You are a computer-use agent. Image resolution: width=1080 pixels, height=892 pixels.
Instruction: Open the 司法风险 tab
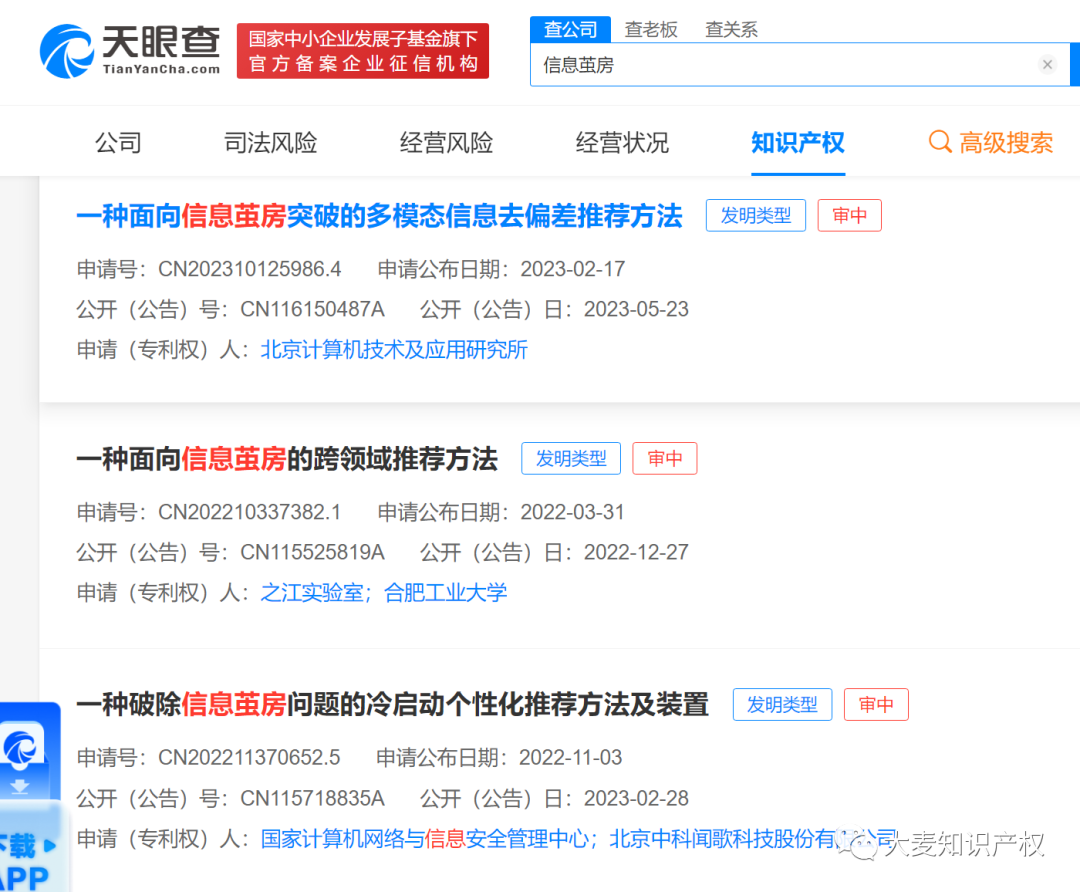270,143
